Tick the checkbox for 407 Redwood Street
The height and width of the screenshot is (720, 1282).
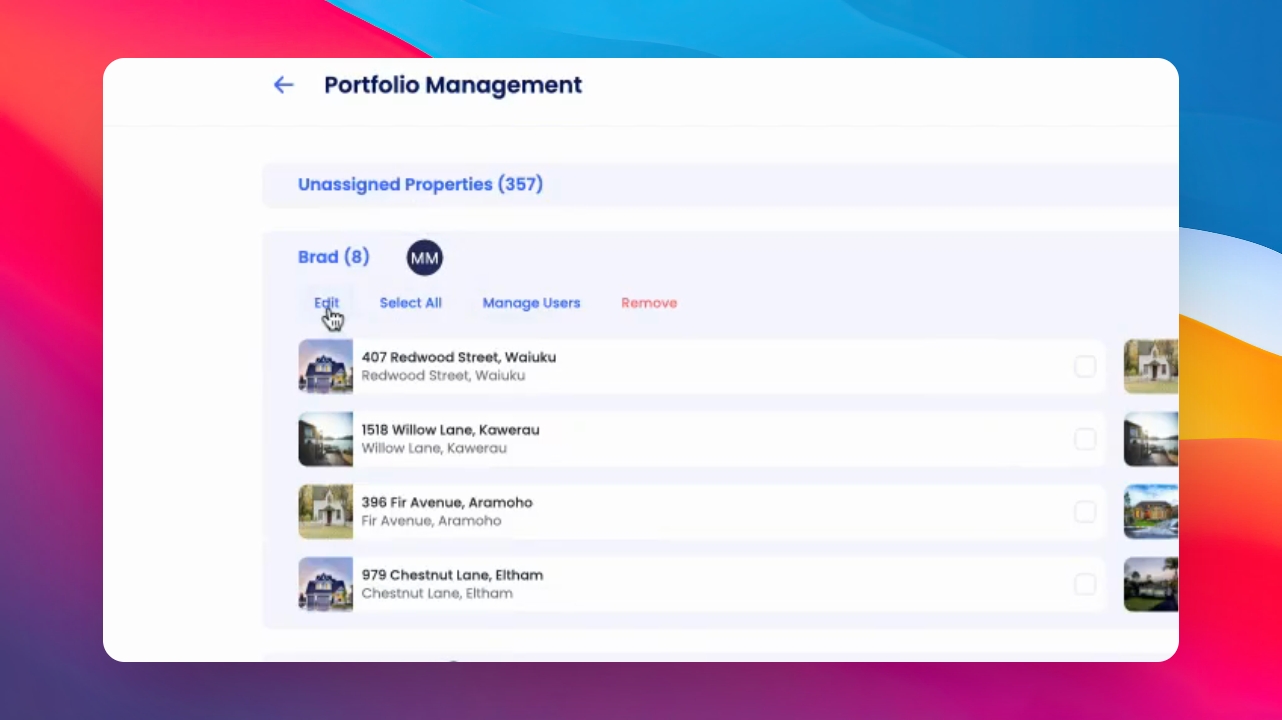(1085, 367)
